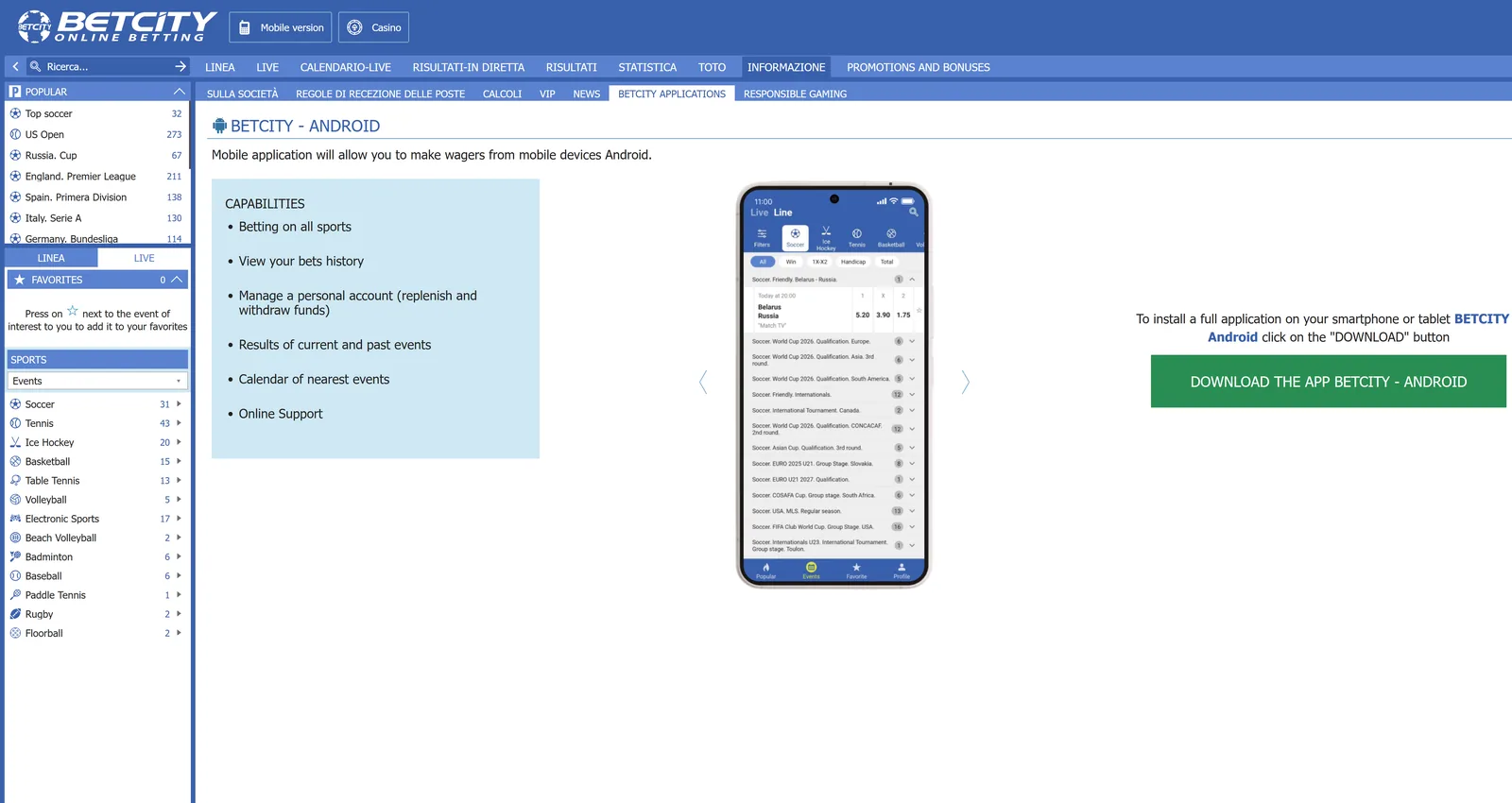Submit search with the right arrow icon
This screenshot has width=1512, height=803.
pos(180,67)
